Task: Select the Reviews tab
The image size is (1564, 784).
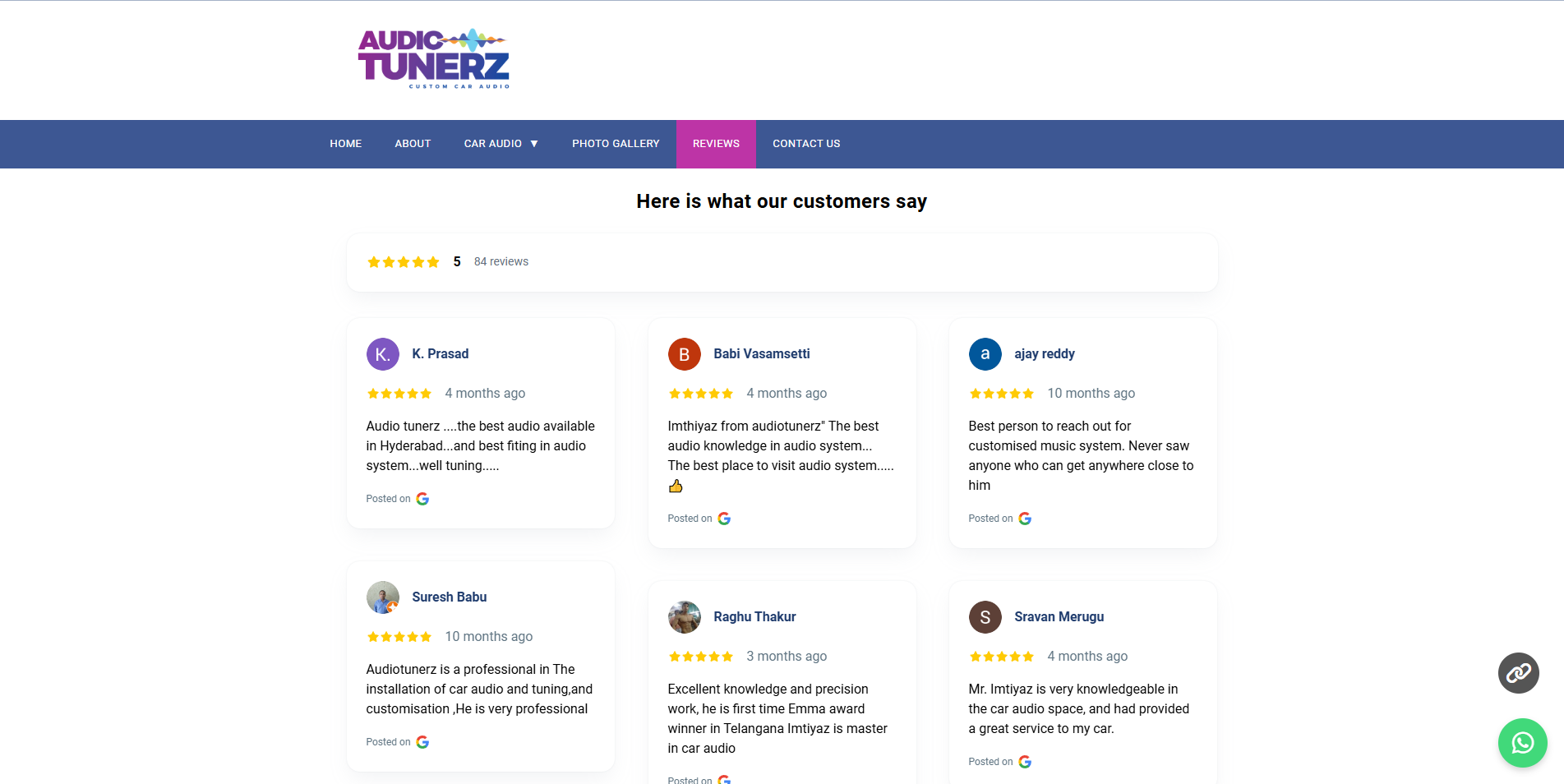Action: coord(716,144)
